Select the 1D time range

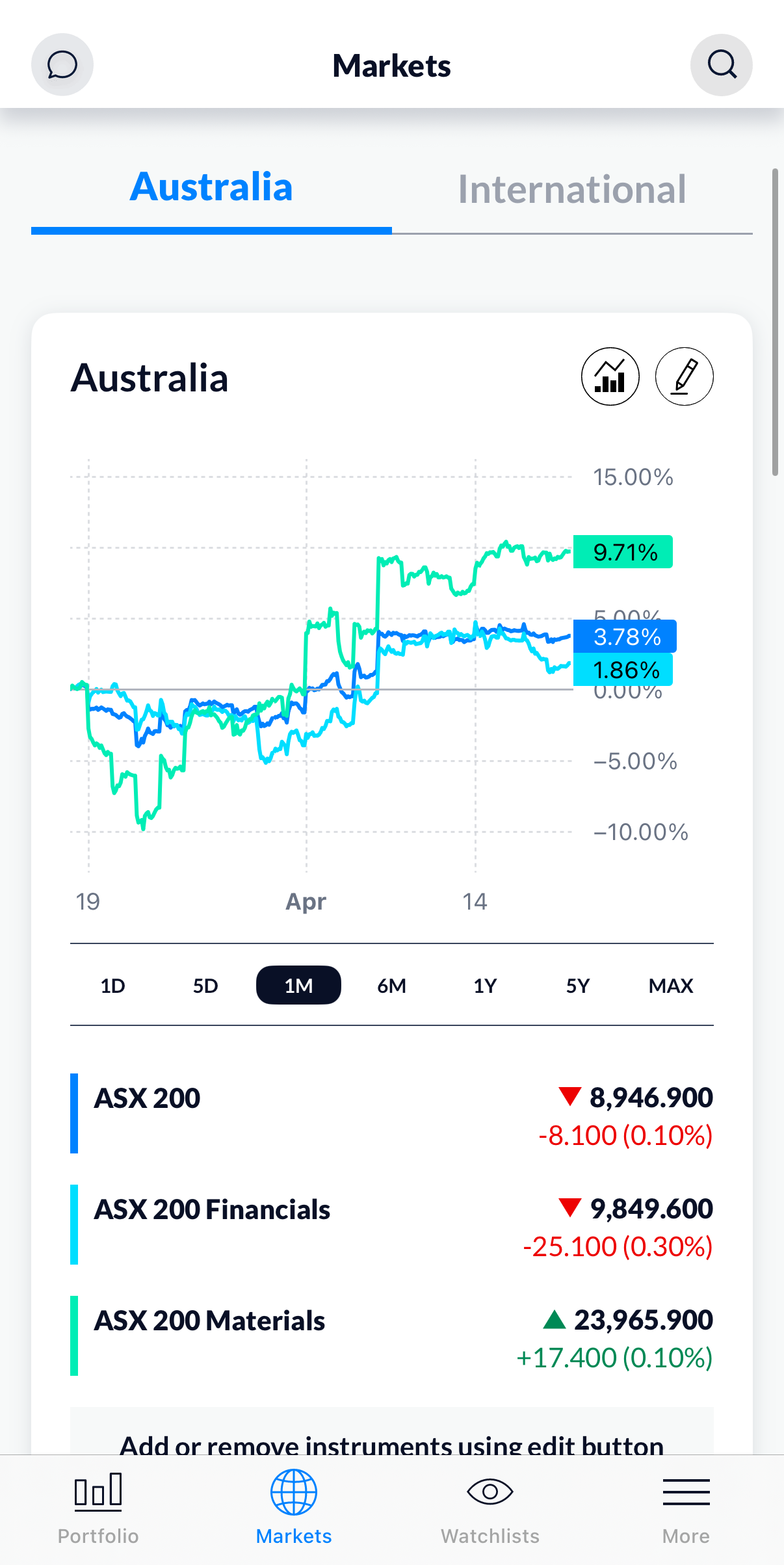pyautogui.click(x=112, y=986)
